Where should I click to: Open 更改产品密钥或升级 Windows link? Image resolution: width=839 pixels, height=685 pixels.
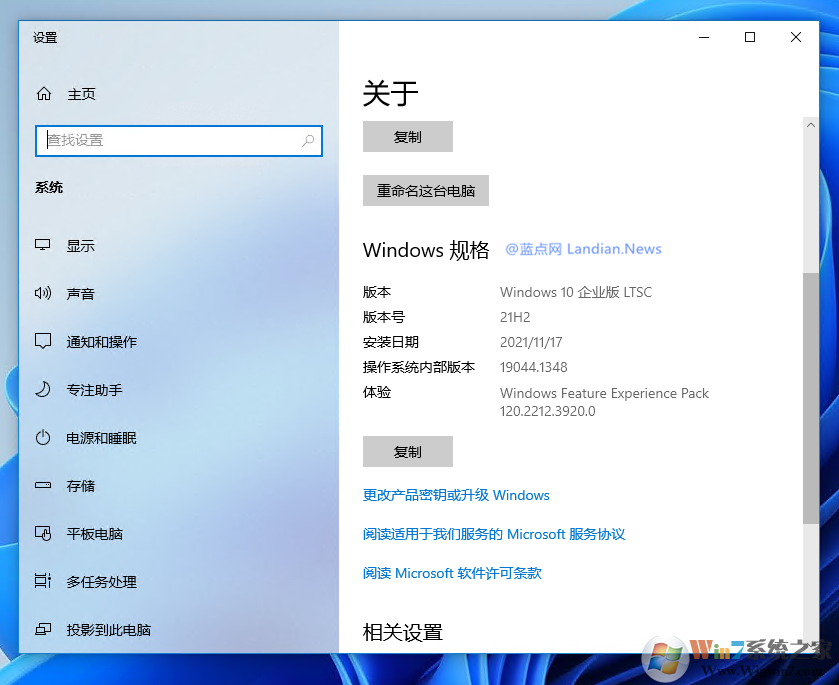click(x=456, y=495)
